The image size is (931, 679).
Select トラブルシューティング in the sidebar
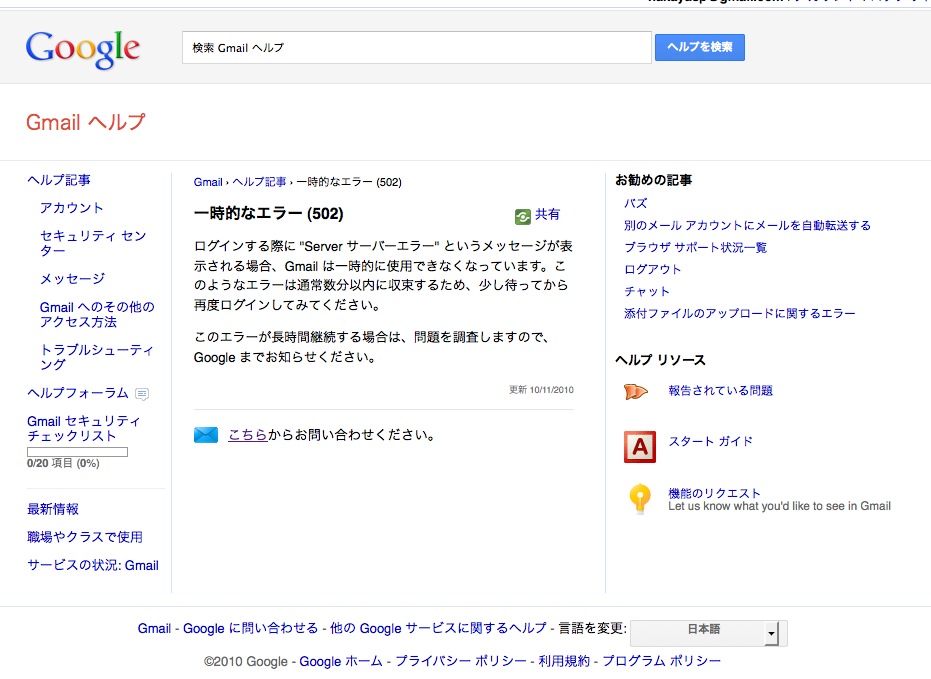pos(97,357)
